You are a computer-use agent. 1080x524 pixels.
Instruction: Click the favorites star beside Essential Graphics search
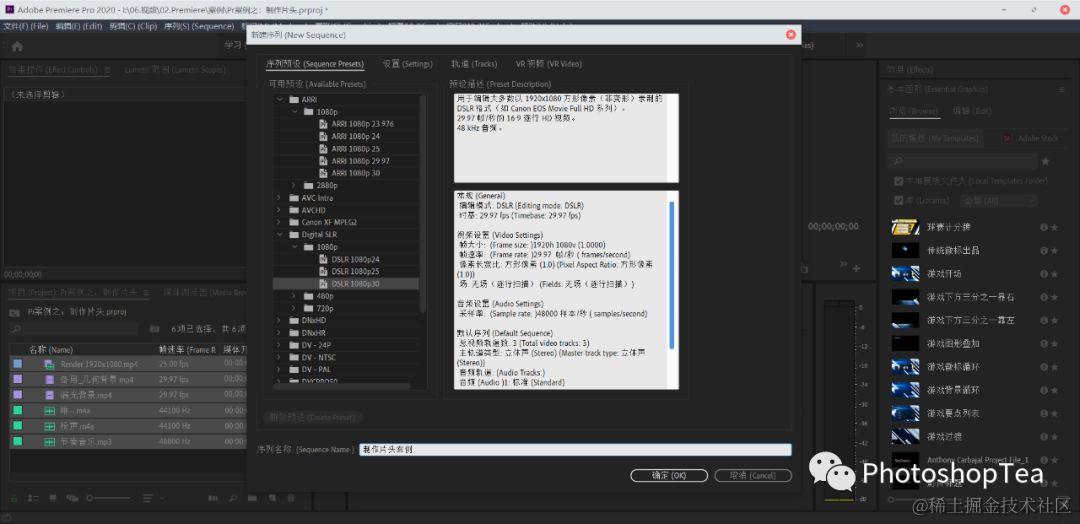(x=1046, y=161)
